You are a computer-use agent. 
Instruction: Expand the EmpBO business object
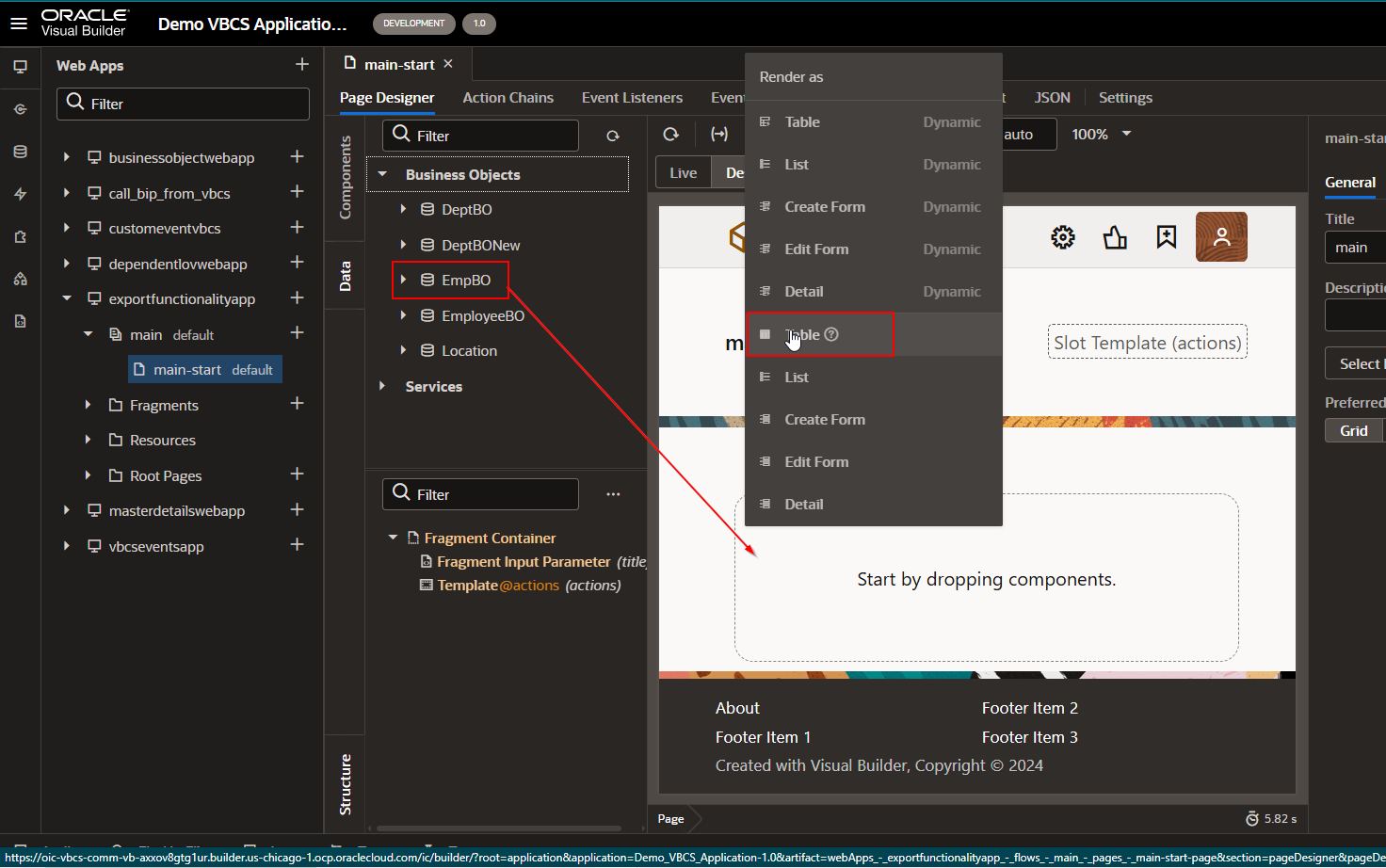coord(403,280)
